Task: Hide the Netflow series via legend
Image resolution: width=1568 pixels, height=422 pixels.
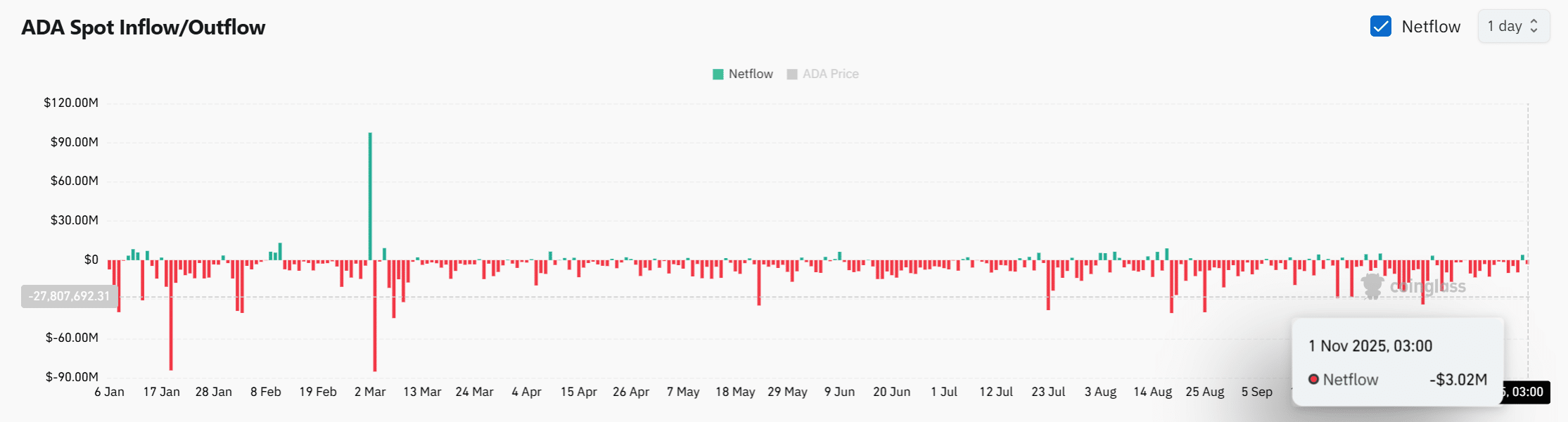Action: (750, 74)
